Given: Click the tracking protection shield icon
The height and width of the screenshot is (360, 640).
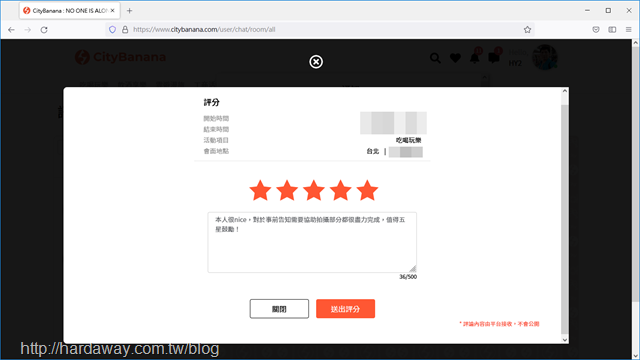Looking at the screenshot, I should pyautogui.click(x=113, y=29).
